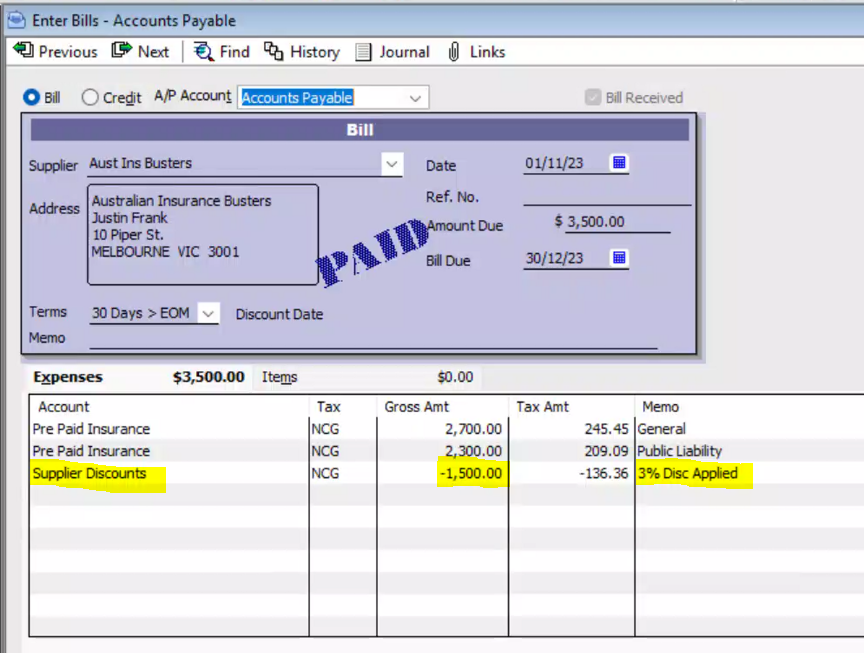This screenshot has height=653, width=864.
Task: Click the Next toolbar label
Action: coord(153,52)
